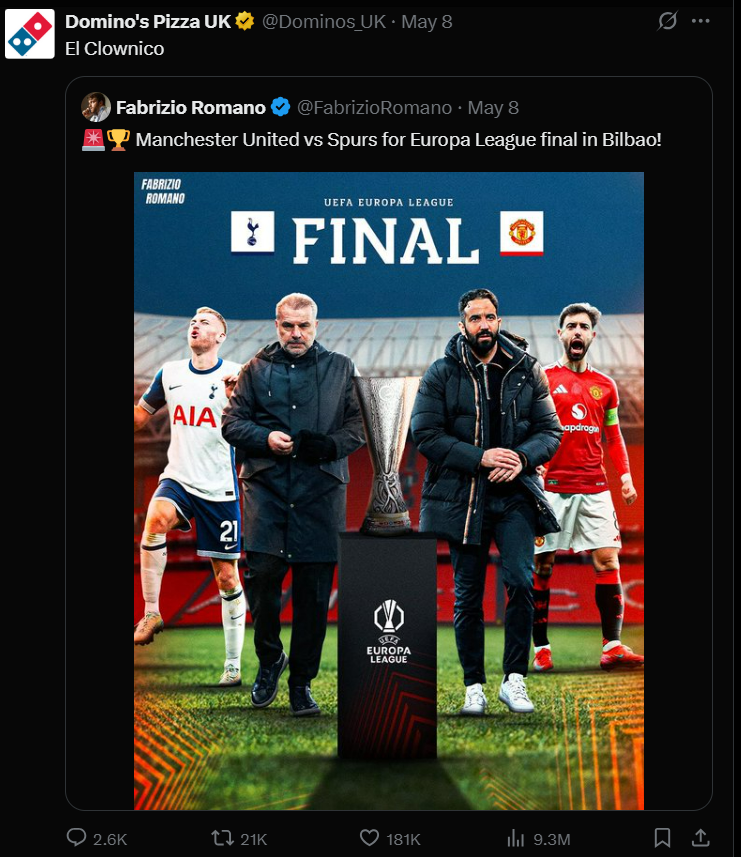Open the reply comment icon
The image size is (741, 857).
click(x=77, y=837)
